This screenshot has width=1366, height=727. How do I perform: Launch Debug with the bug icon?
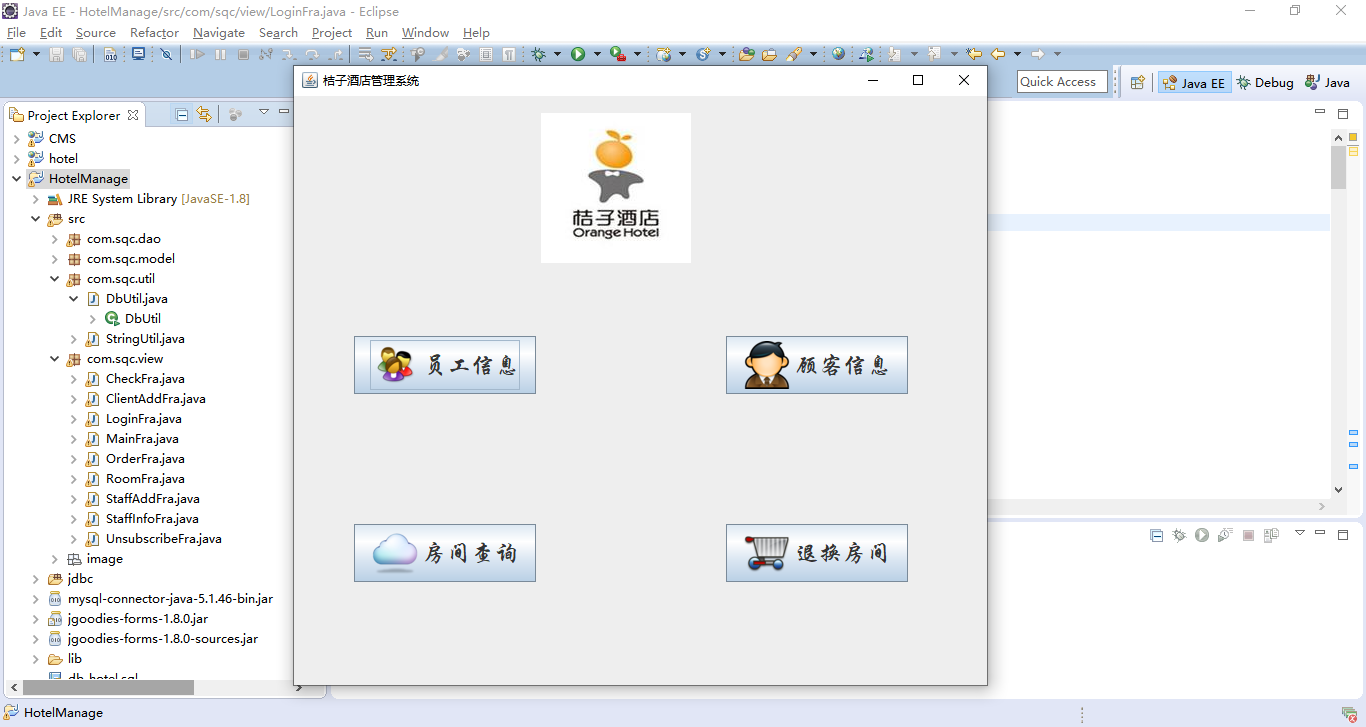[x=539, y=55]
